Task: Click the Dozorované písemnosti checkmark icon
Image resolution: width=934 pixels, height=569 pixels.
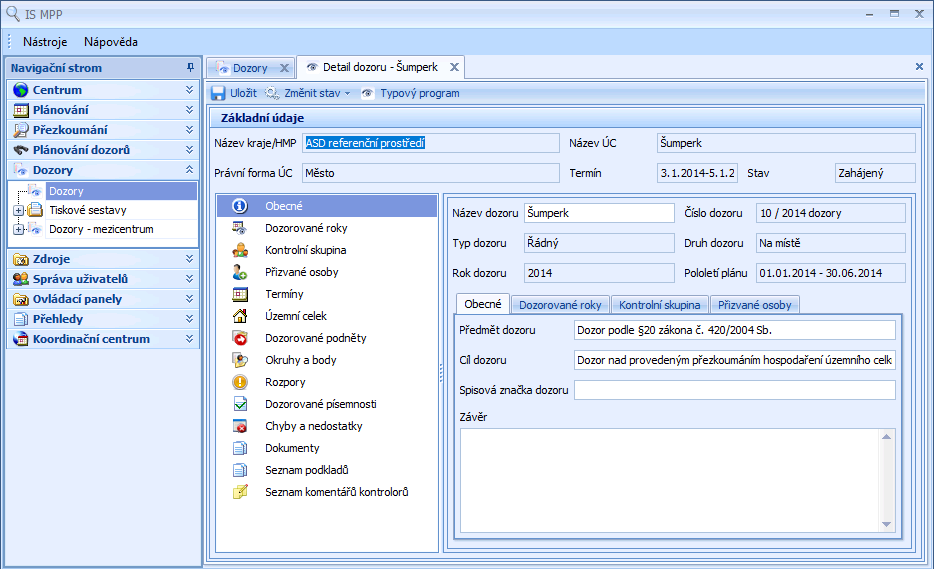Action: point(239,404)
